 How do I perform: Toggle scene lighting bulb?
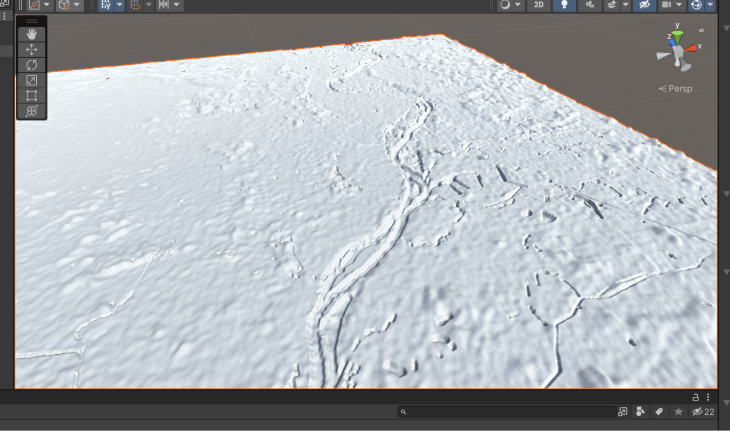(x=565, y=5)
